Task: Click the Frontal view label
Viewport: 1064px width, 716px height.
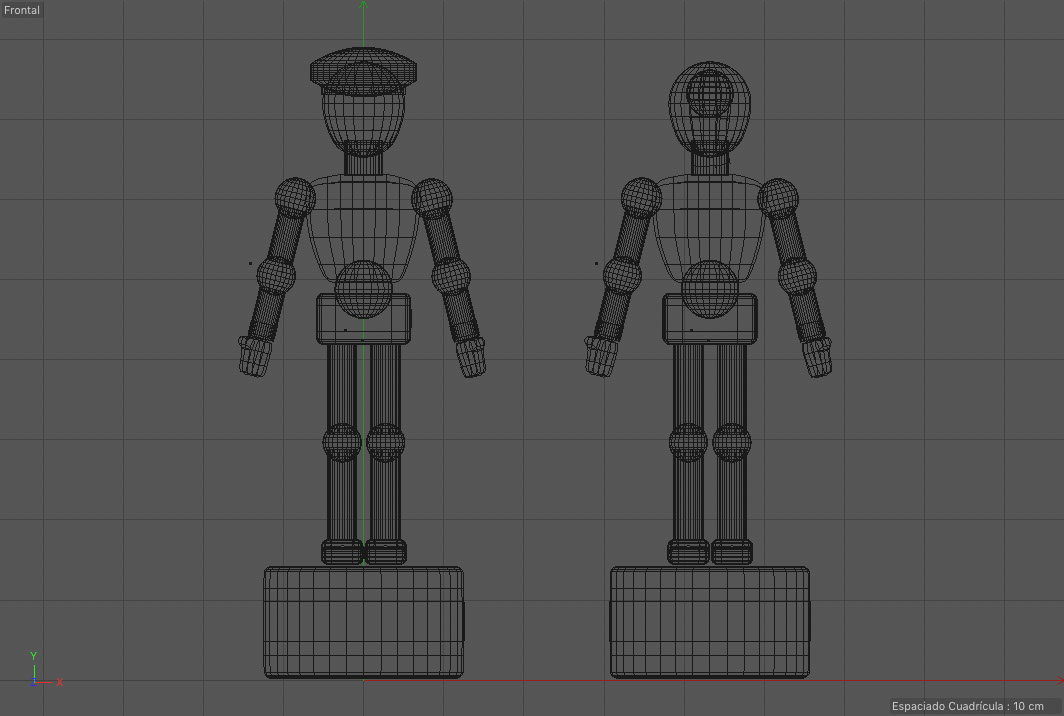Action: (x=22, y=10)
